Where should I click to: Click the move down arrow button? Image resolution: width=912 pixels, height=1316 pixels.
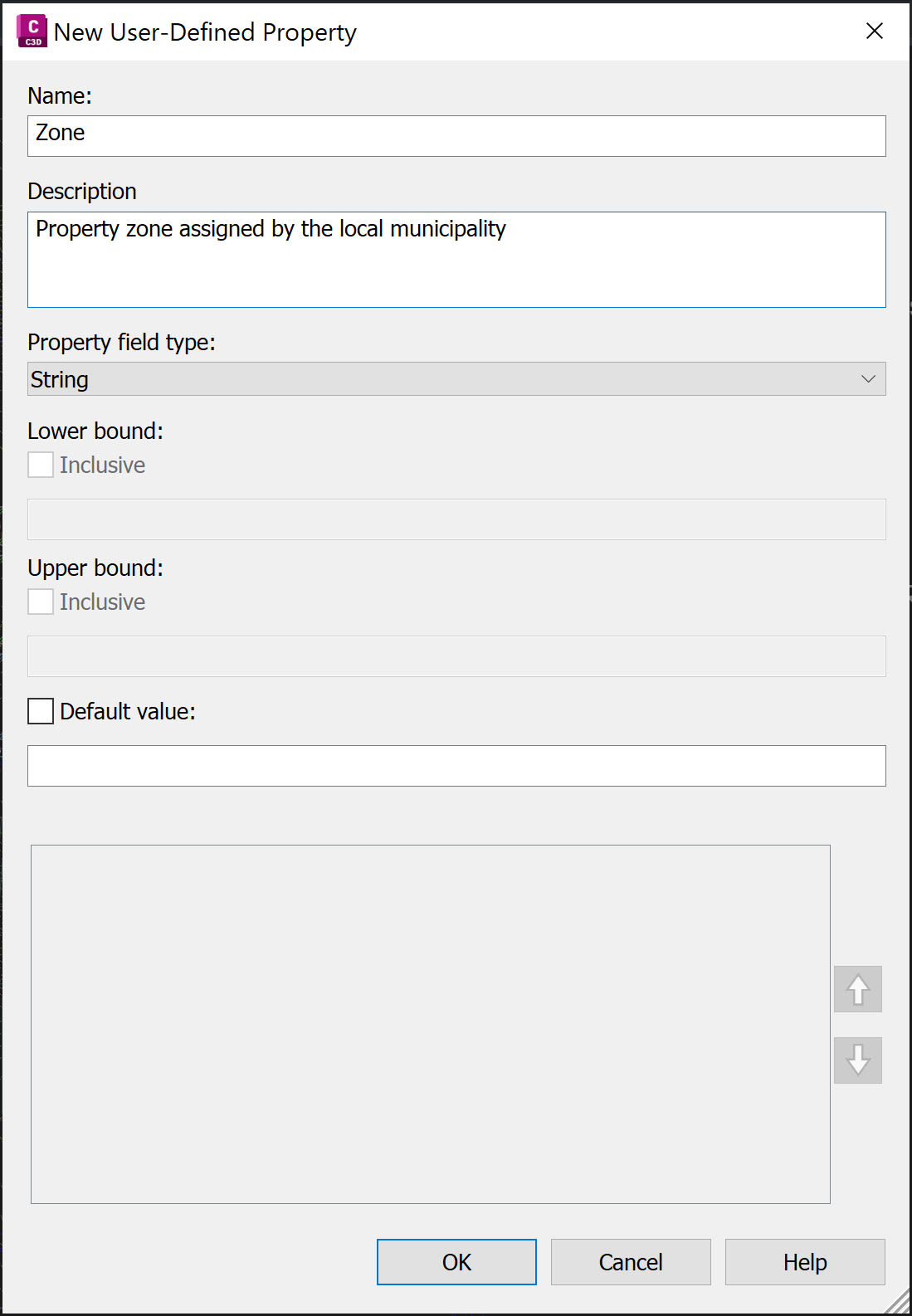click(x=858, y=1060)
